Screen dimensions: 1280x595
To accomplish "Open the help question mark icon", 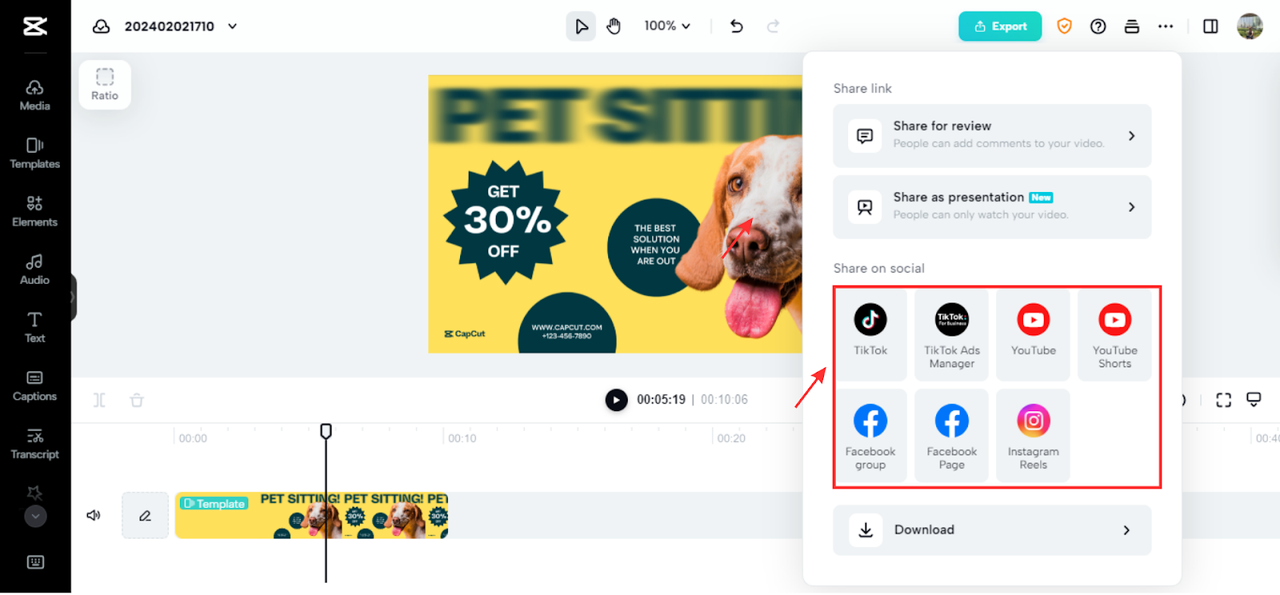I will click(1098, 26).
